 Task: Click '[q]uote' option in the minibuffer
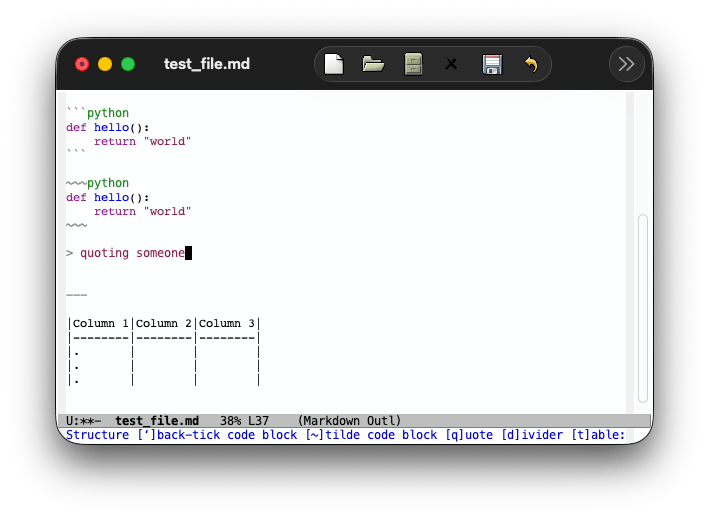(469, 435)
